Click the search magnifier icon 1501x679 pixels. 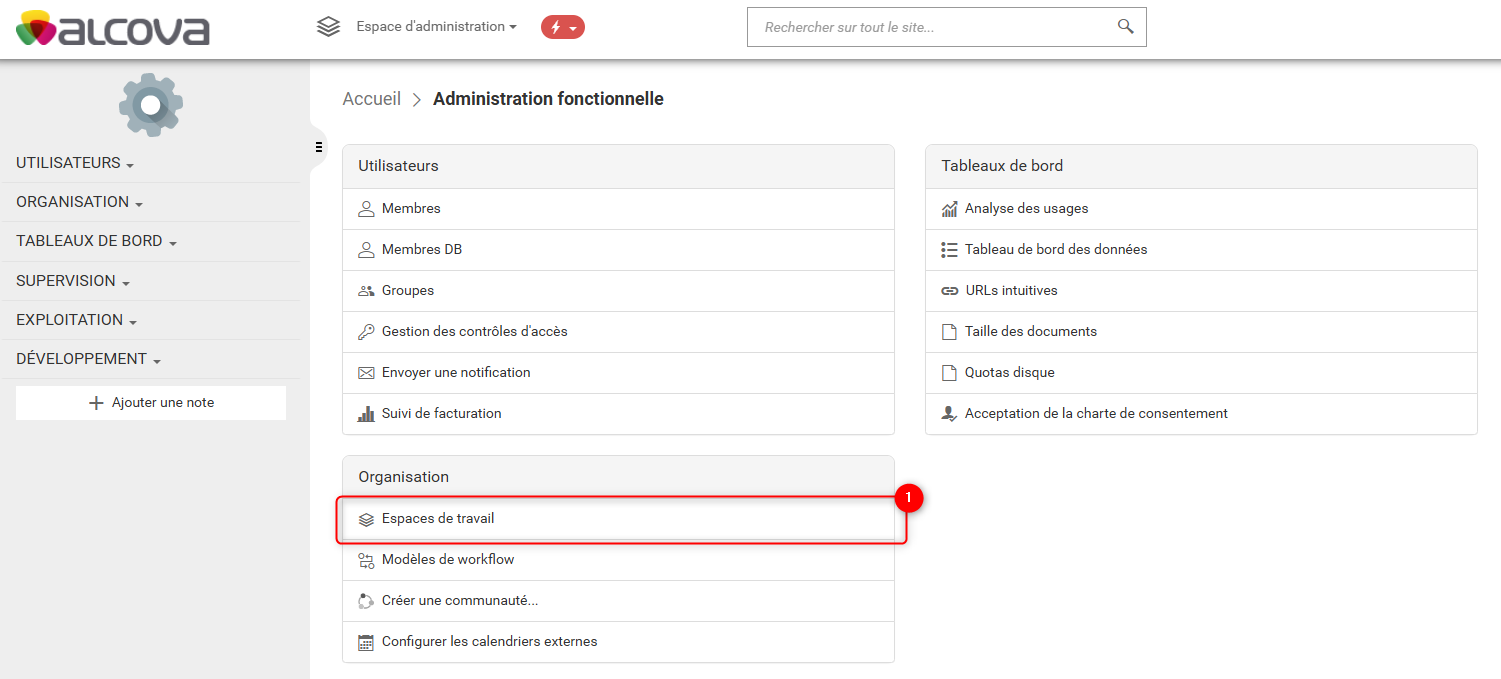1125,27
